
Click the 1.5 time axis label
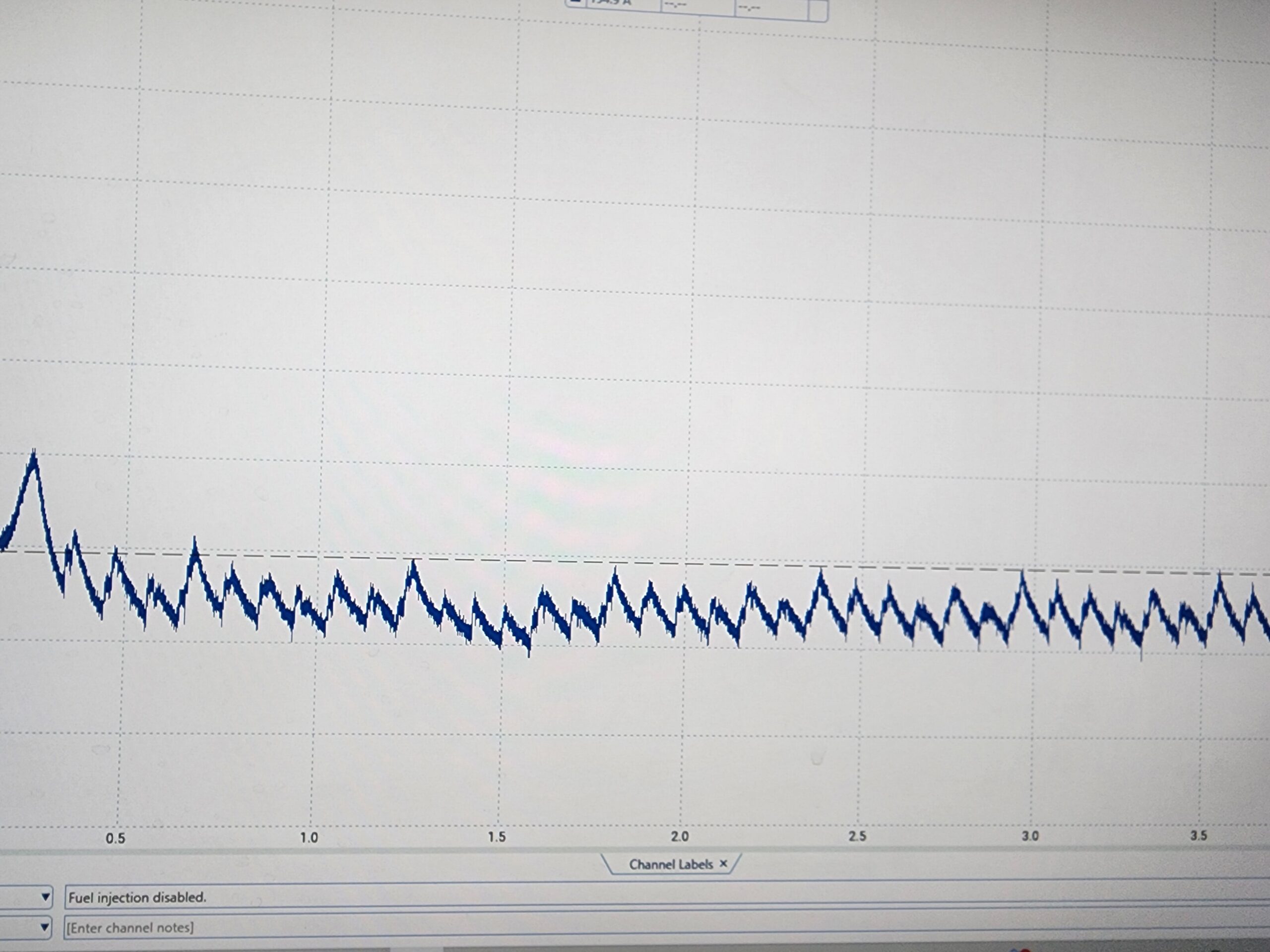click(x=497, y=836)
